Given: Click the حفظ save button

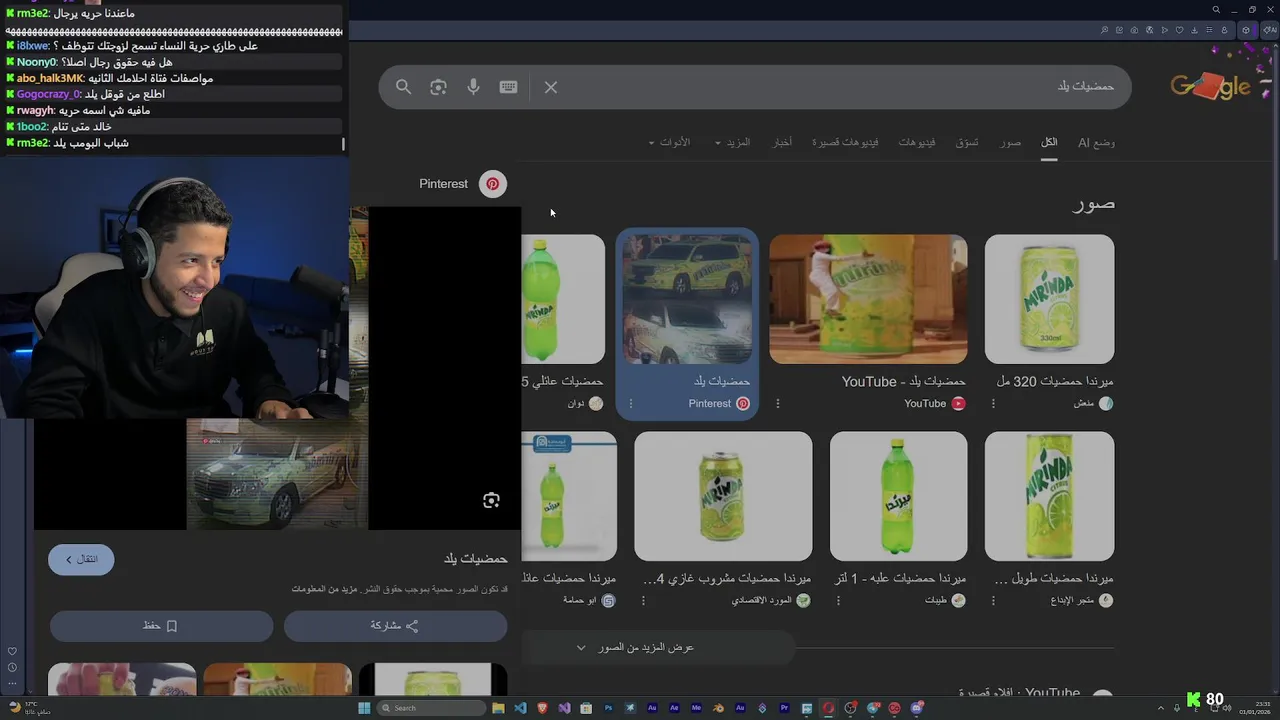Looking at the screenshot, I should [161, 626].
